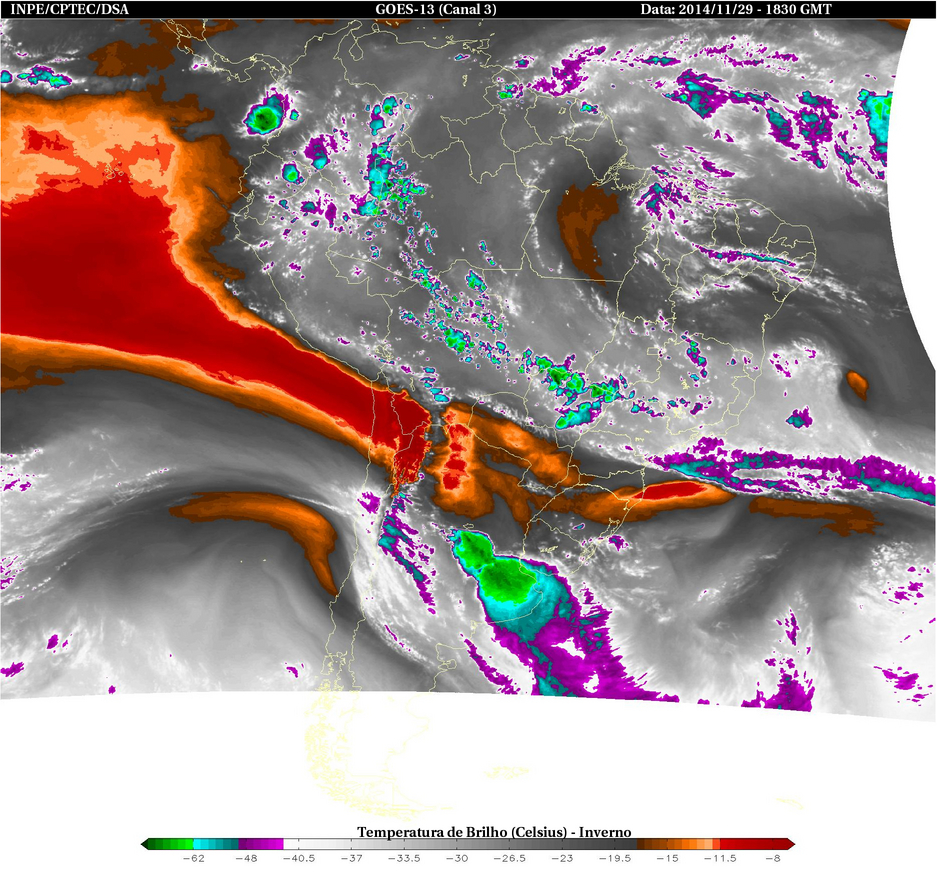Click the -37 value on the color scale
This screenshot has width=937, height=877.
(x=351, y=858)
